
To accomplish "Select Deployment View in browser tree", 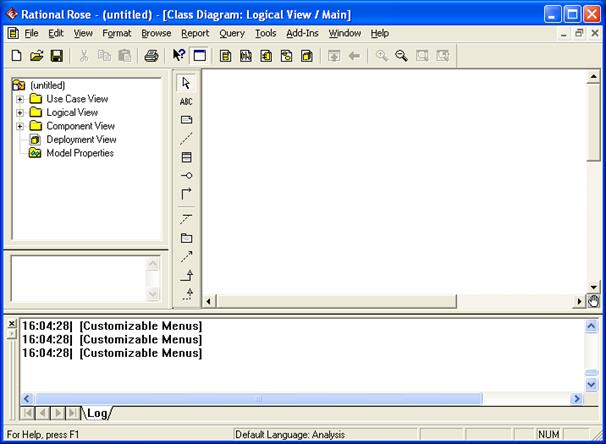I will [x=81, y=139].
